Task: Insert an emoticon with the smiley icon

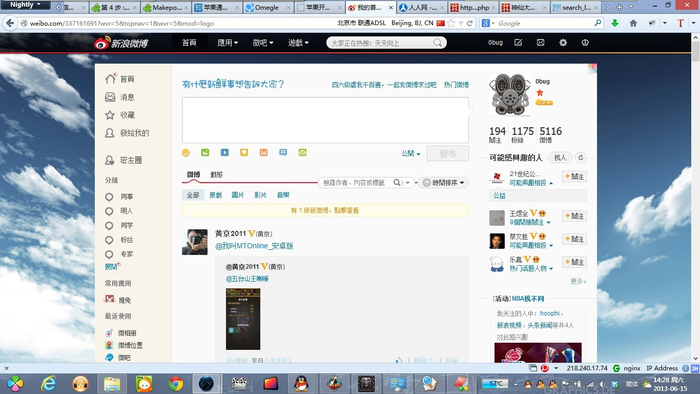Action: 186,153
